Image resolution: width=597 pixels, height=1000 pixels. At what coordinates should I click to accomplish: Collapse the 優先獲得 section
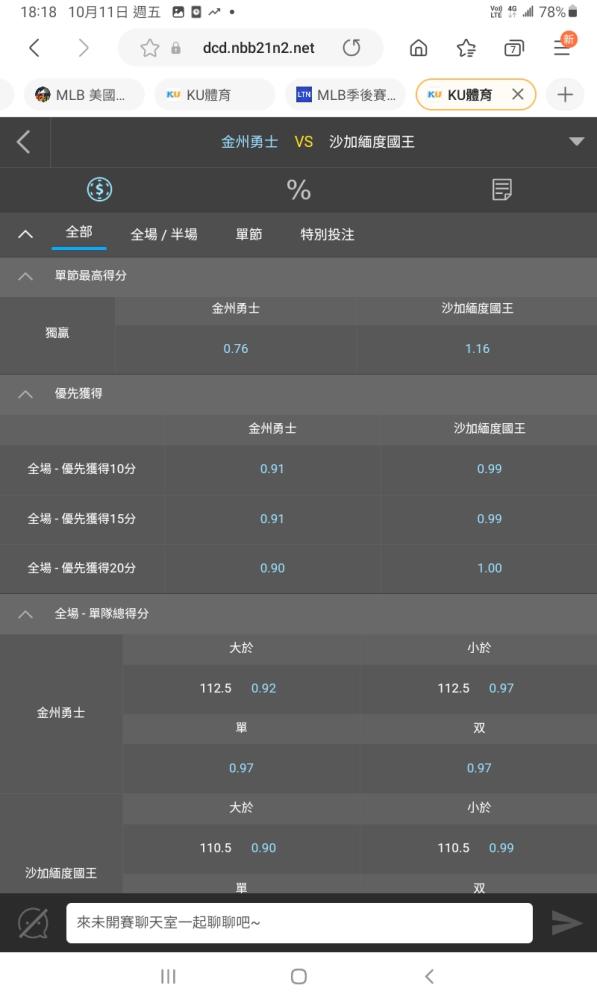[26, 394]
